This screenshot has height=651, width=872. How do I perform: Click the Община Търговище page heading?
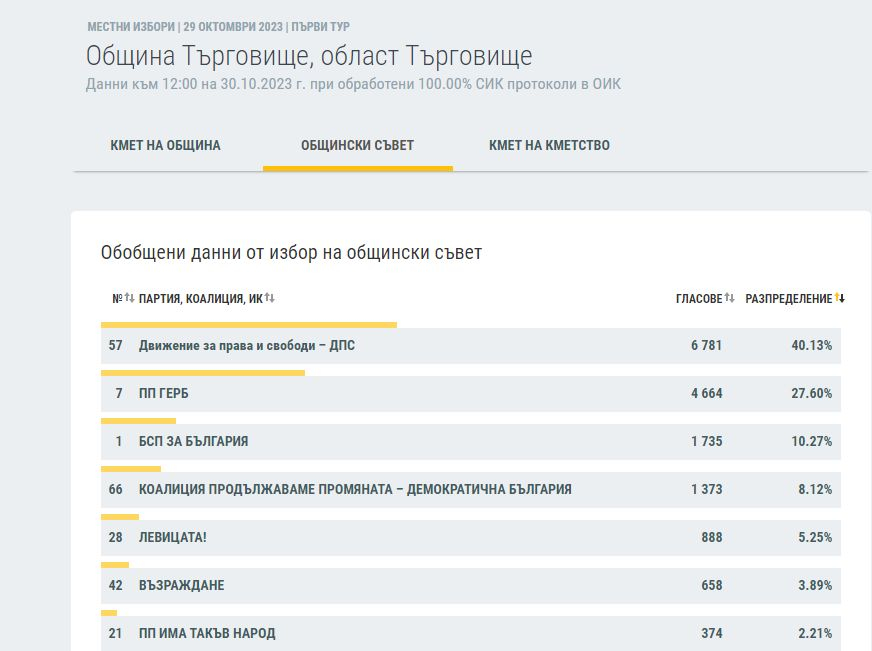point(309,56)
